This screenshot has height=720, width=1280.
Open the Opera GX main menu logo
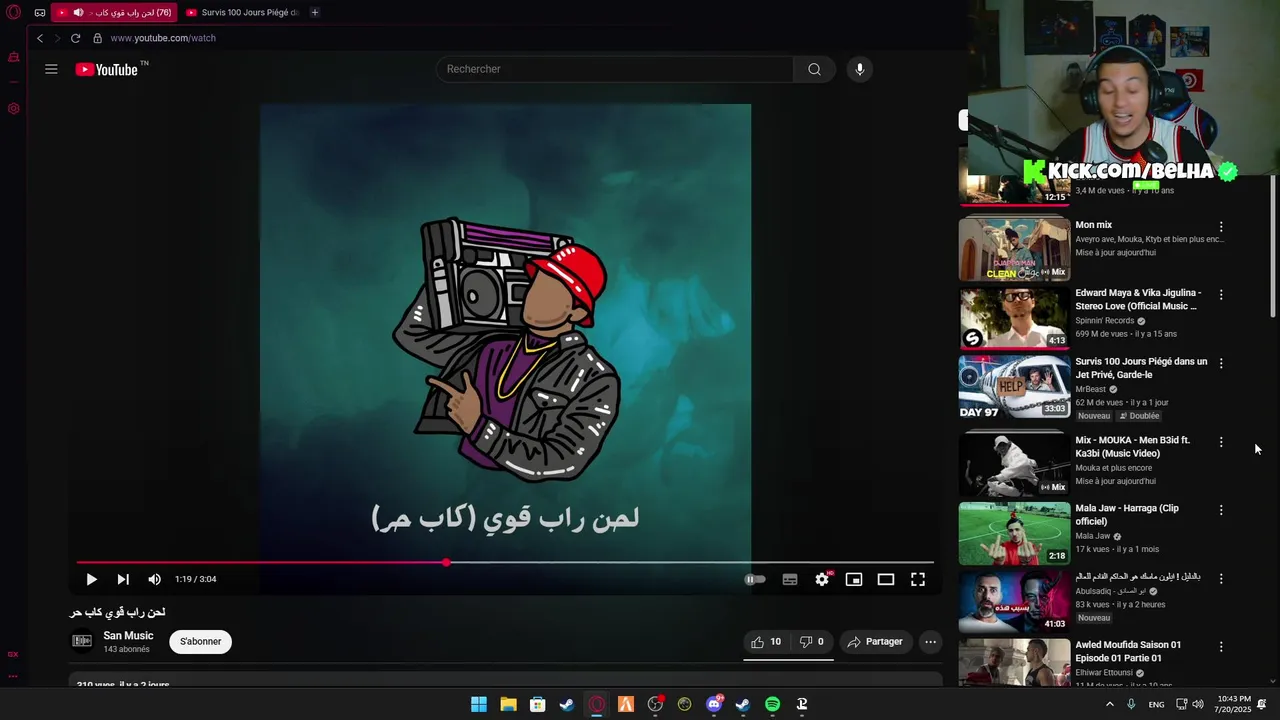(x=13, y=13)
